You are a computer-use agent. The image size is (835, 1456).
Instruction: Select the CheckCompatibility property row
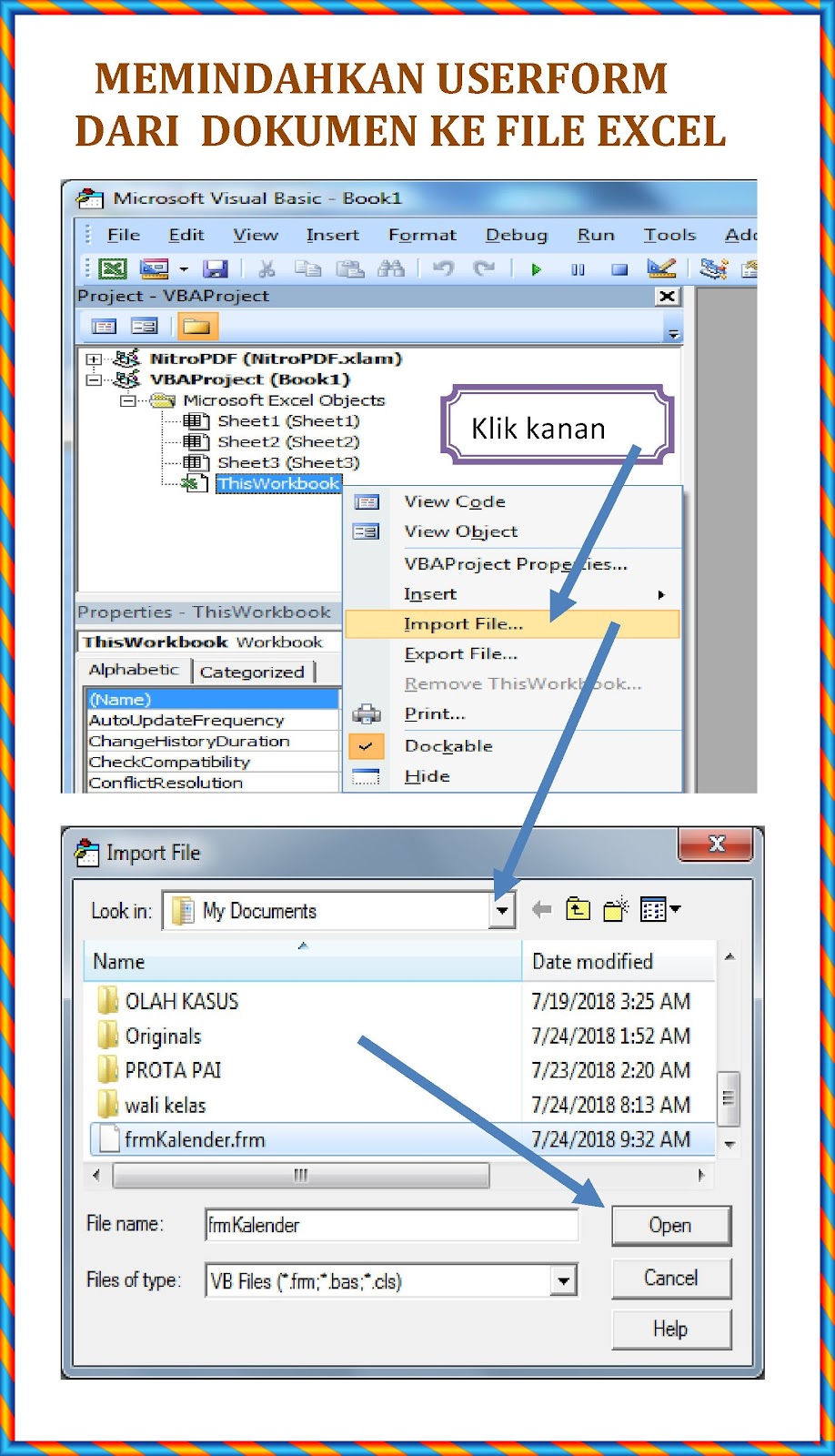click(x=213, y=763)
